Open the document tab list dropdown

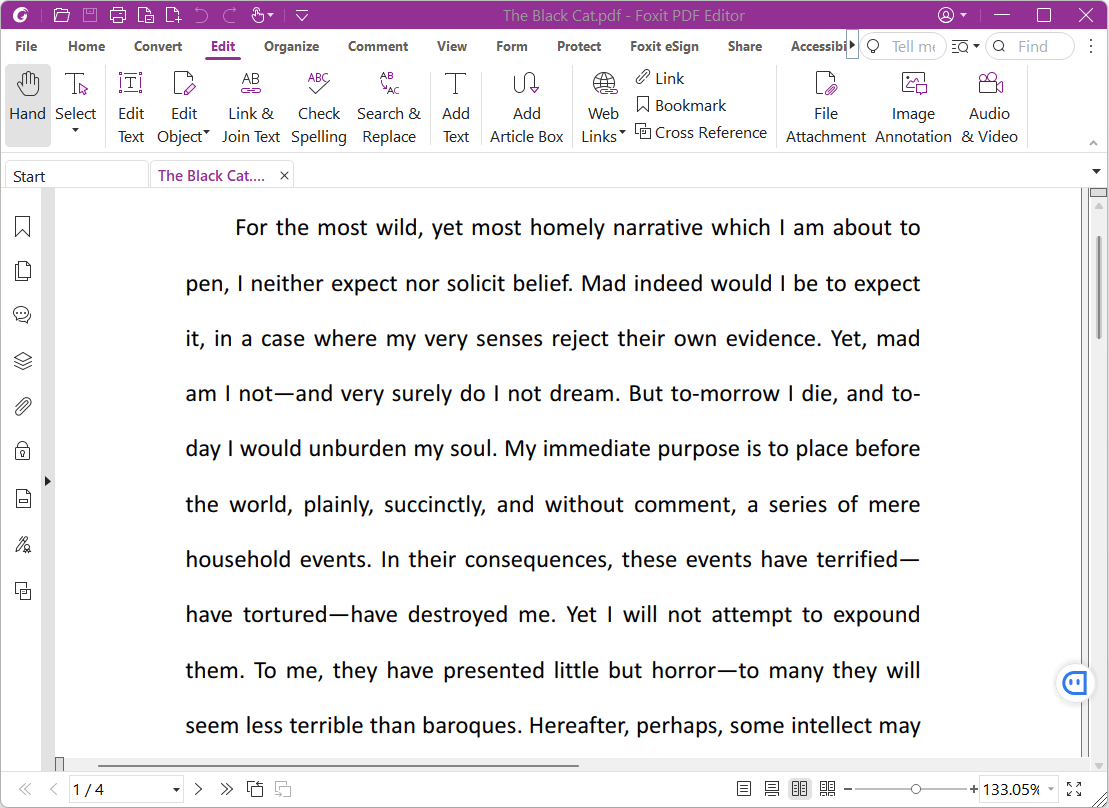point(1096,171)
